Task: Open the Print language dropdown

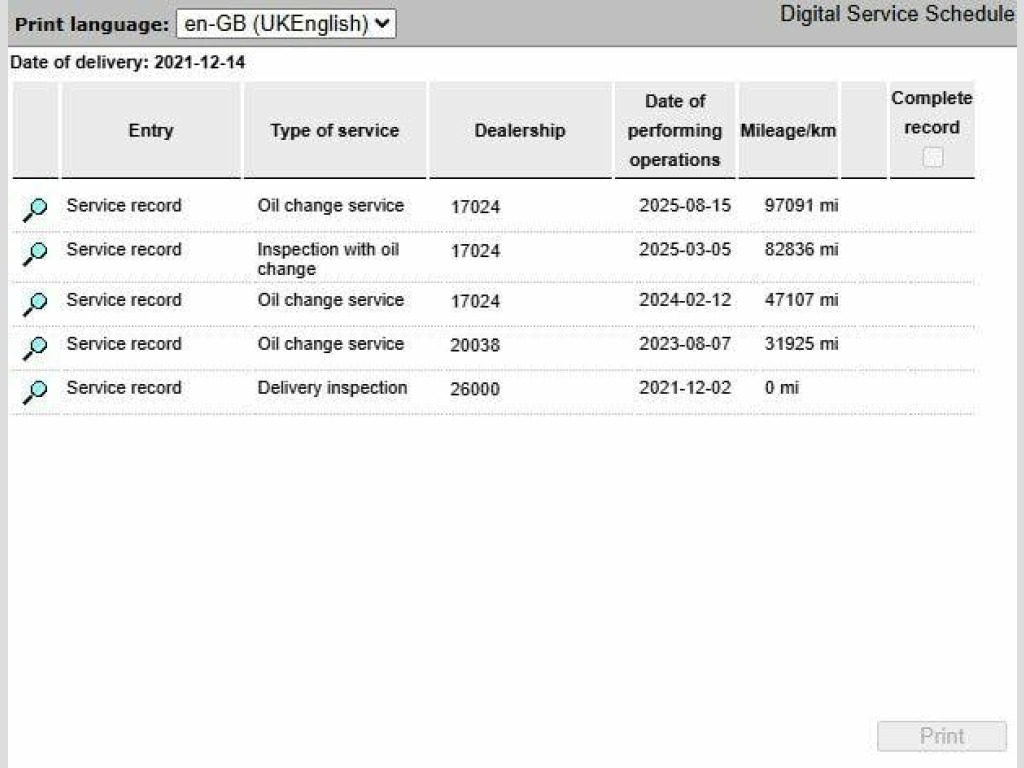Action: pos(286,24)
